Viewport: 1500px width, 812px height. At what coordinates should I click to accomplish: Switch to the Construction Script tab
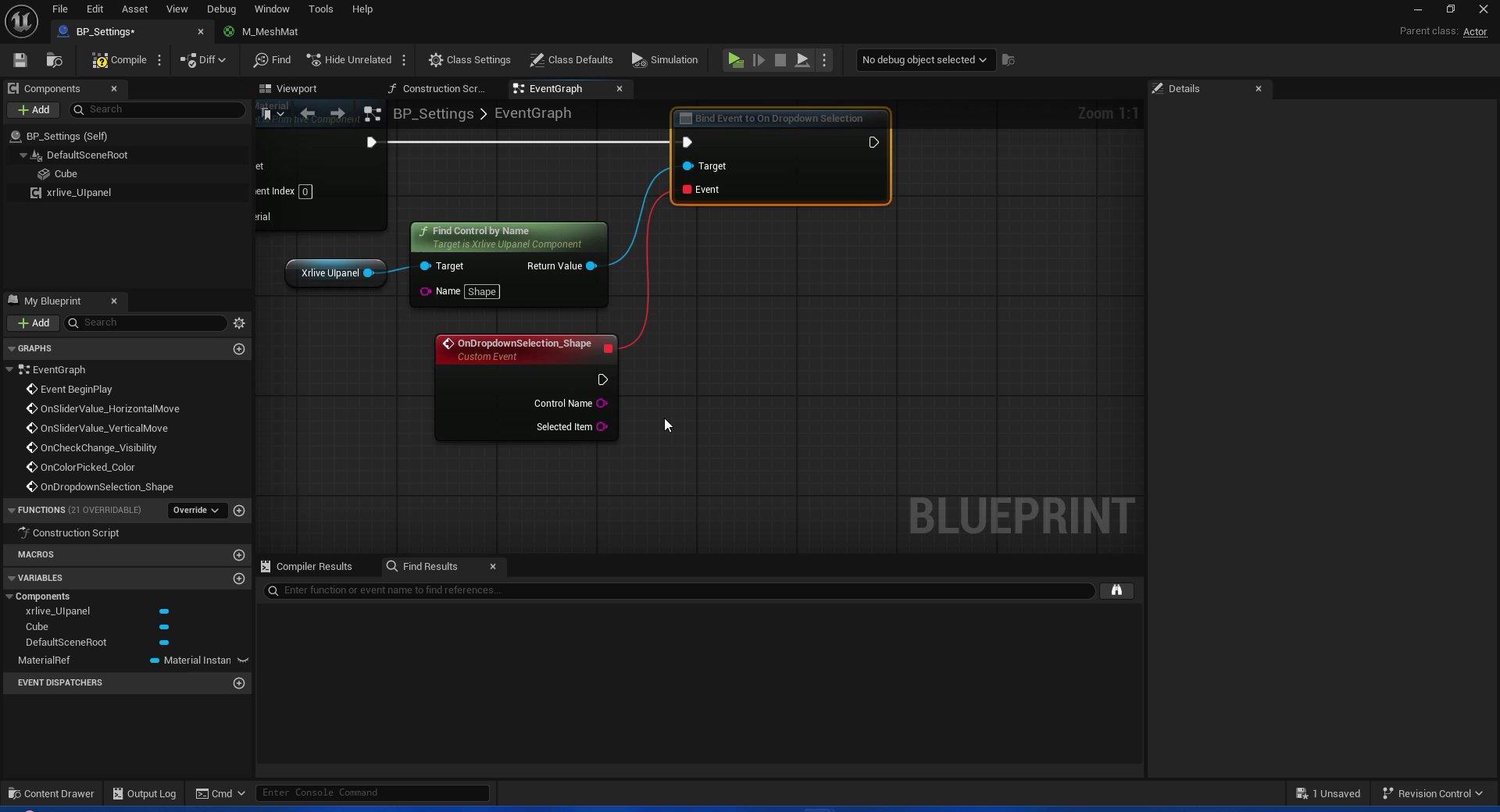pos(443,89)
